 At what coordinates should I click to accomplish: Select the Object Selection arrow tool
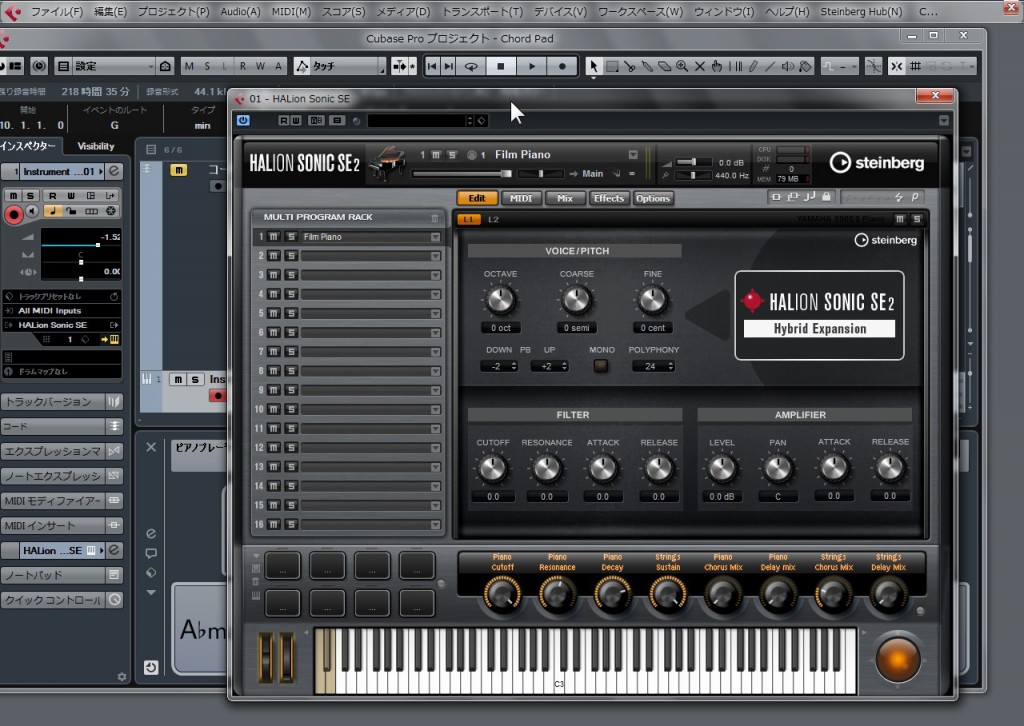pyautogui.click(x=595, y=68)
